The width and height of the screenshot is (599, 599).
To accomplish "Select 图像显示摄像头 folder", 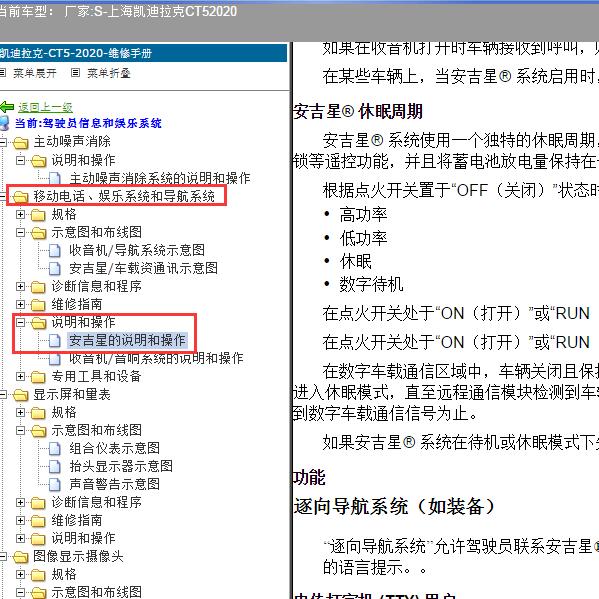I will 78,556.
